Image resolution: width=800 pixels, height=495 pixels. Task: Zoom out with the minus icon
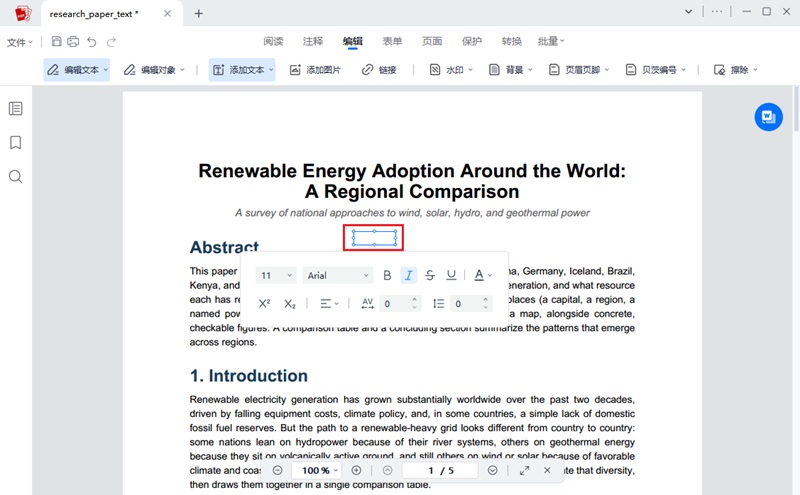pyautogui.click(x=277, y=471)
